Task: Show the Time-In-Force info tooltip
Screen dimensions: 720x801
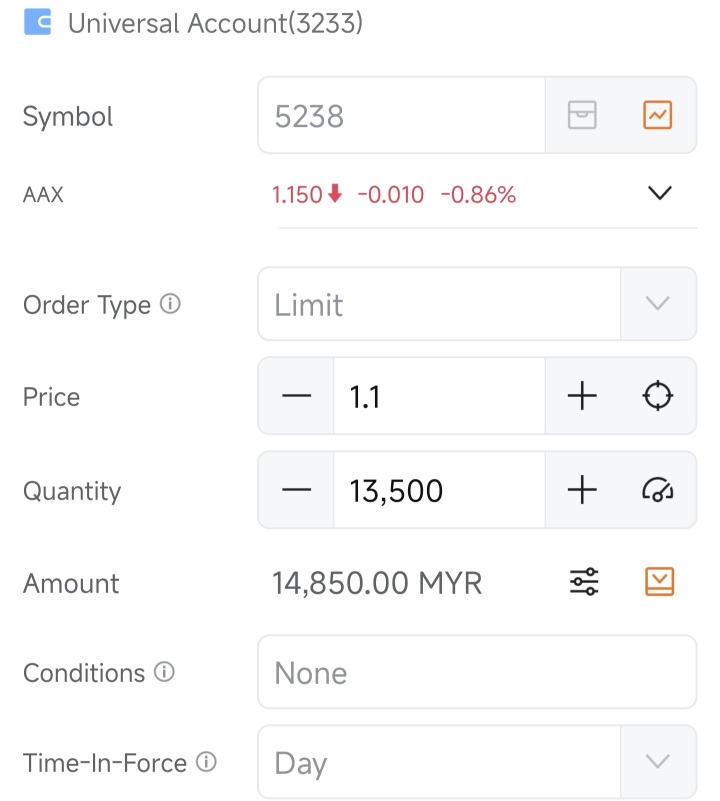Action: [x=206, y=762]
